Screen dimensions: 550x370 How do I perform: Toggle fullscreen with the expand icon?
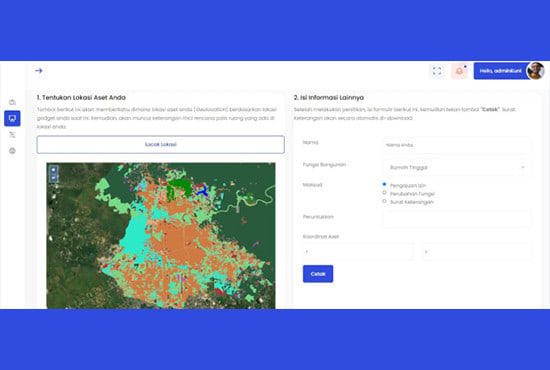pyautogui.click(x=437, y=71)
